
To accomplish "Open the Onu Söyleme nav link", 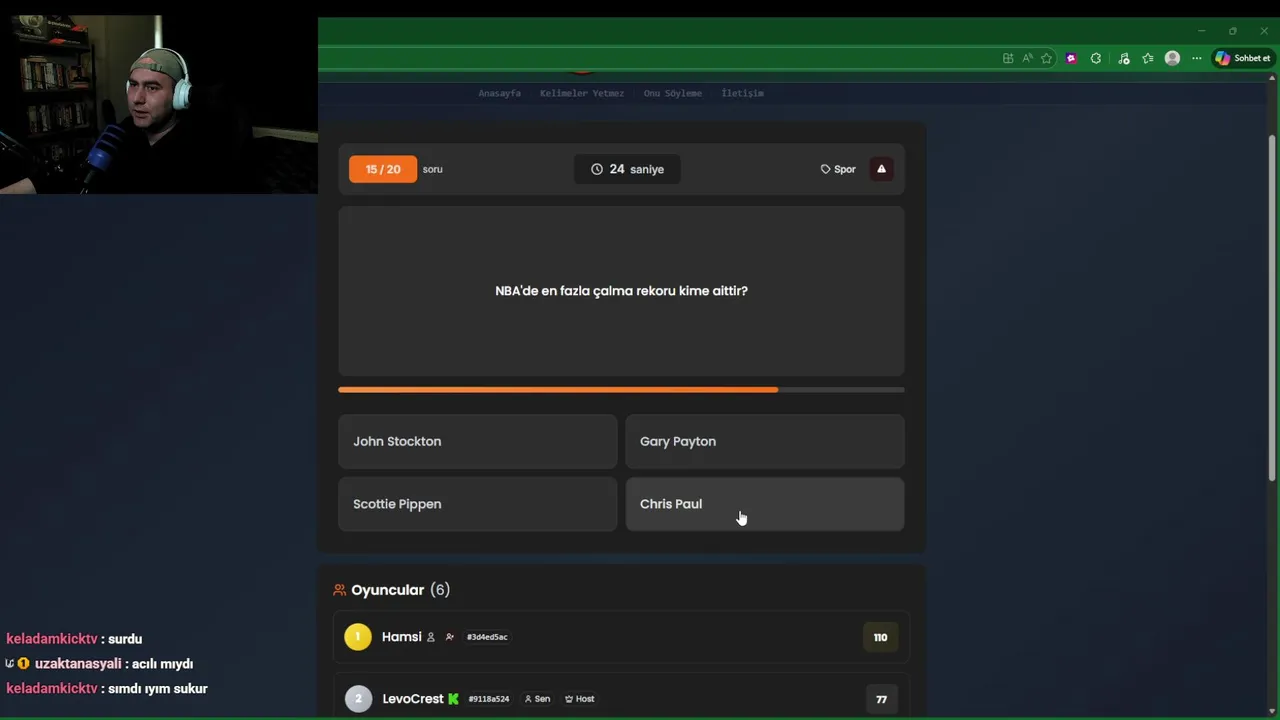I will (x=673, y=93).
